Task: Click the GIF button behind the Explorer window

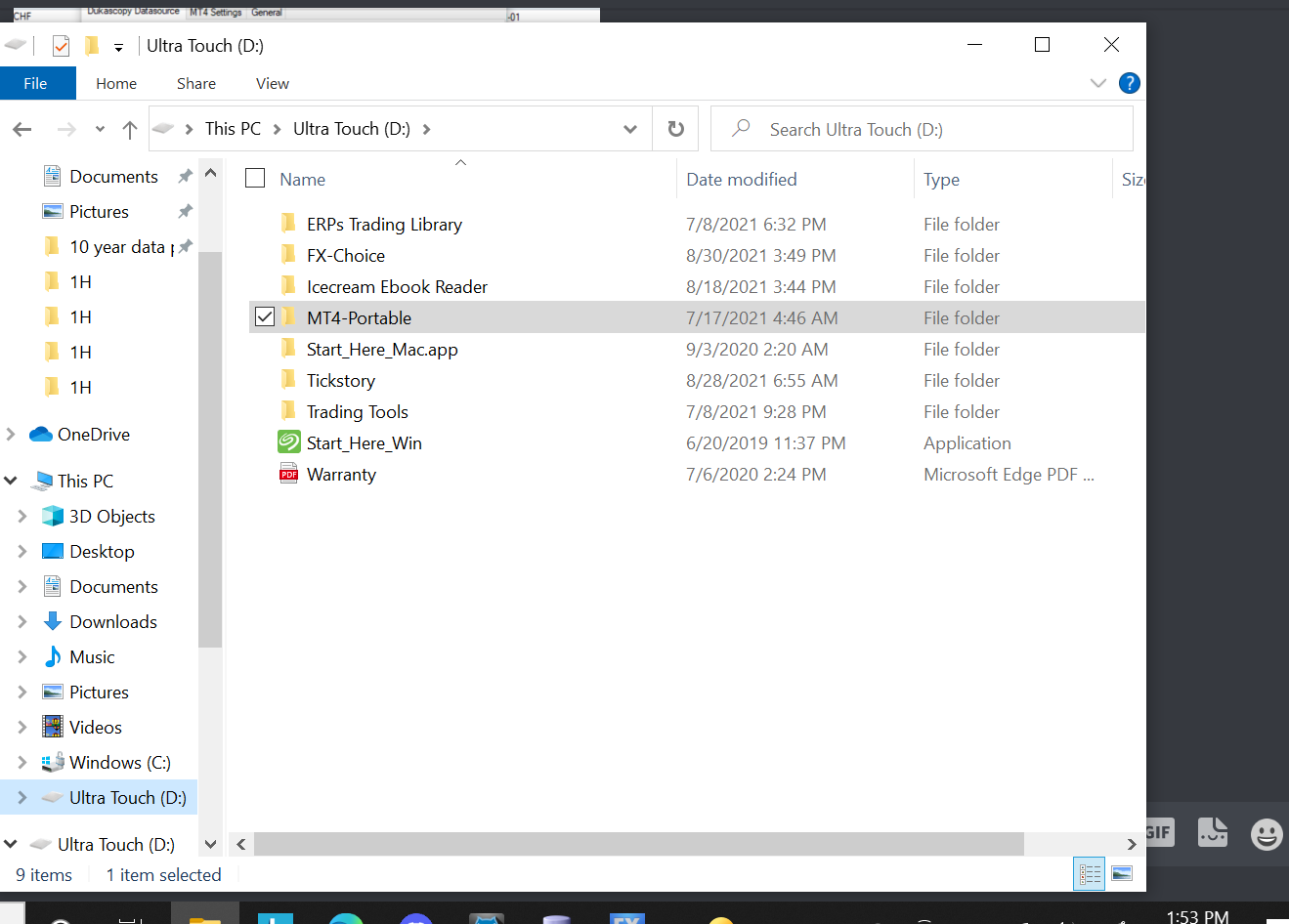Action: (1159, 832)
